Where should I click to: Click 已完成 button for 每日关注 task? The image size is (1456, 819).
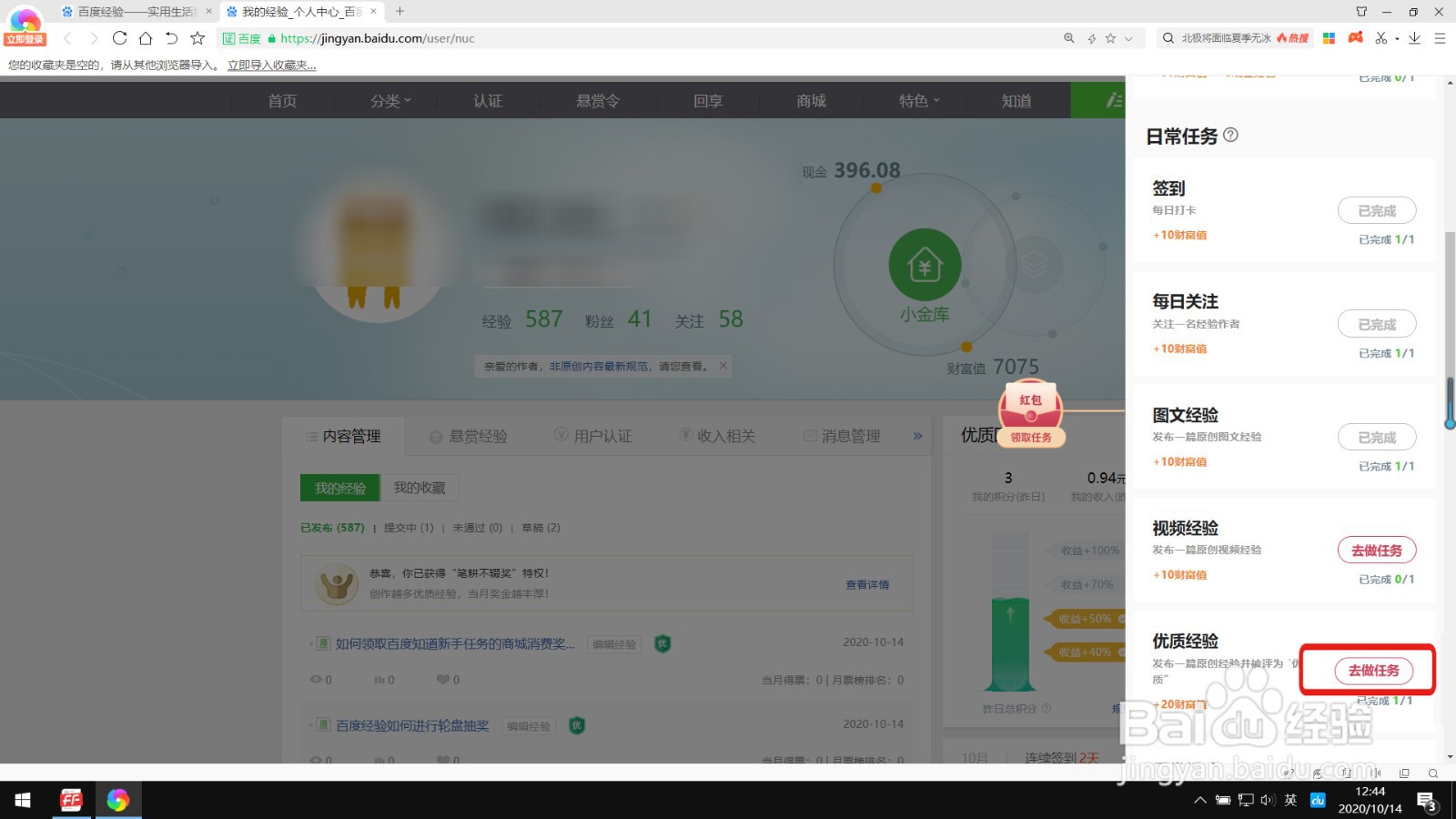1377,325
